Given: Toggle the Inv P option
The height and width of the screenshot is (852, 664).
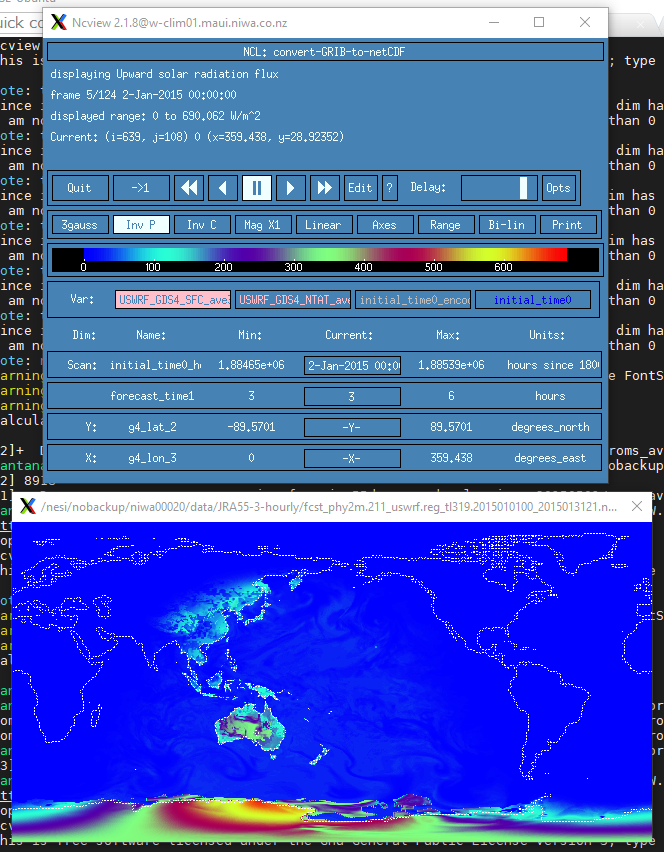Looking at the screenshot, I should [141, 225].
